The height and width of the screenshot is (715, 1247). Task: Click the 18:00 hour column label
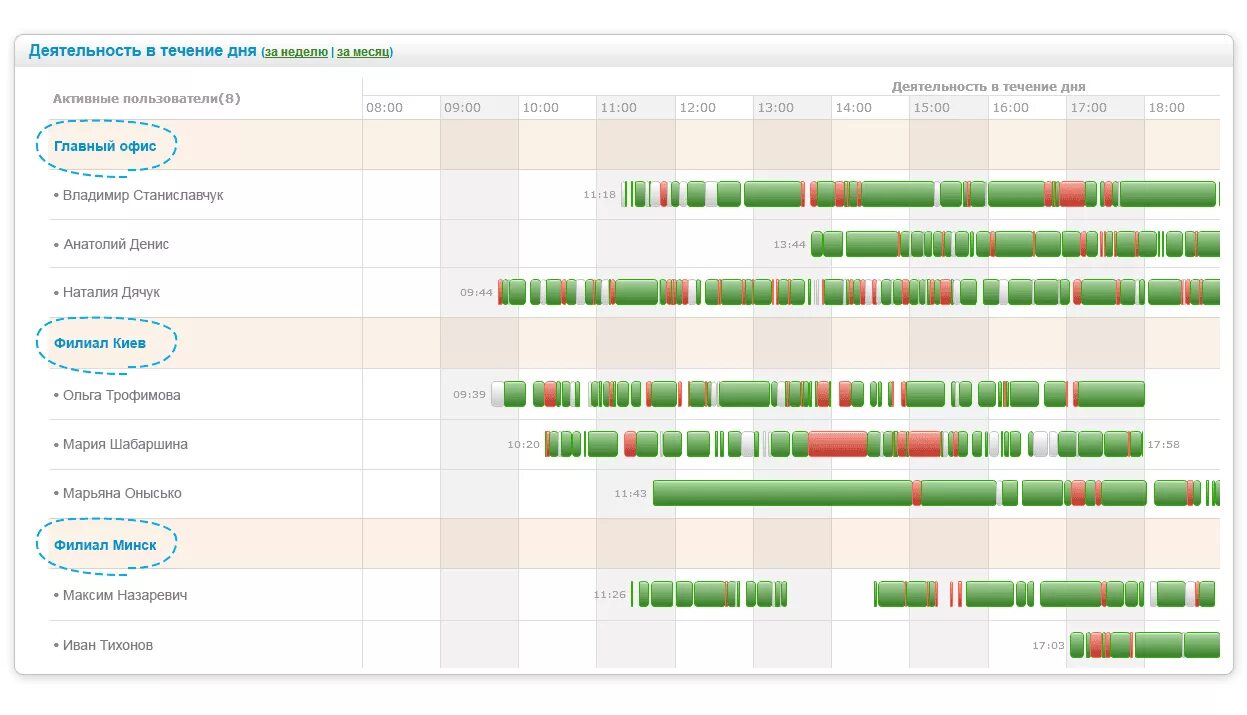click(x=1167, y=108)
